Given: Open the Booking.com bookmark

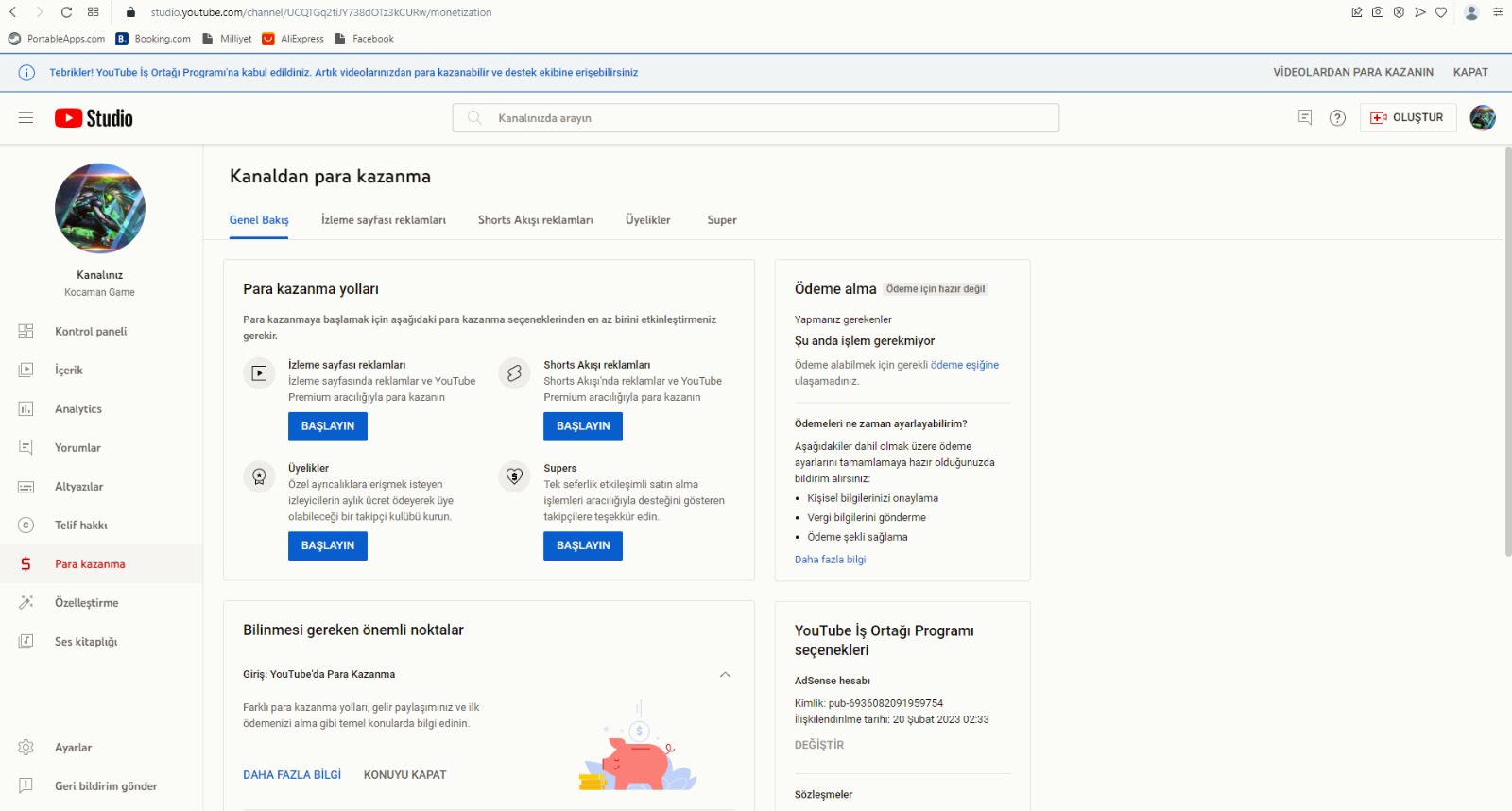Looking at the screenshot, I should 153,39.
